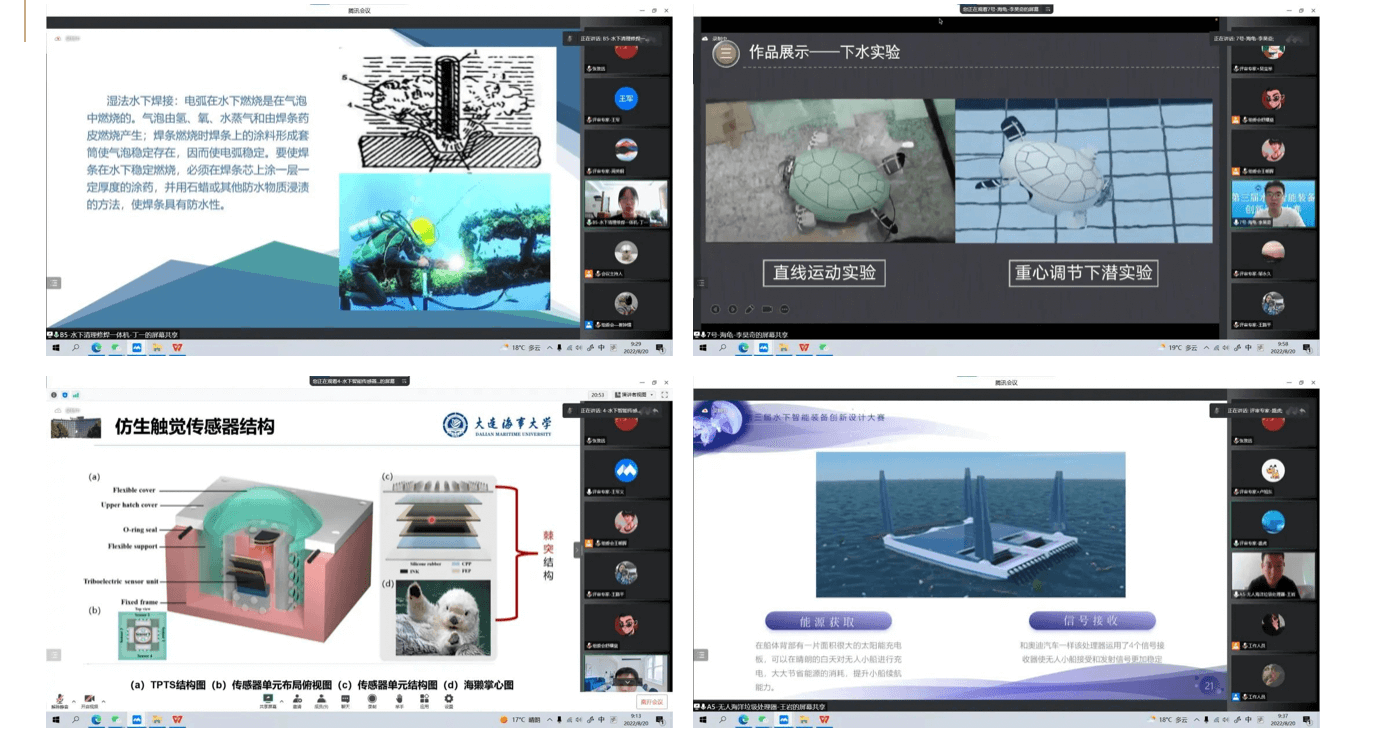Toggle the unmute microphone button

point(61,700)
